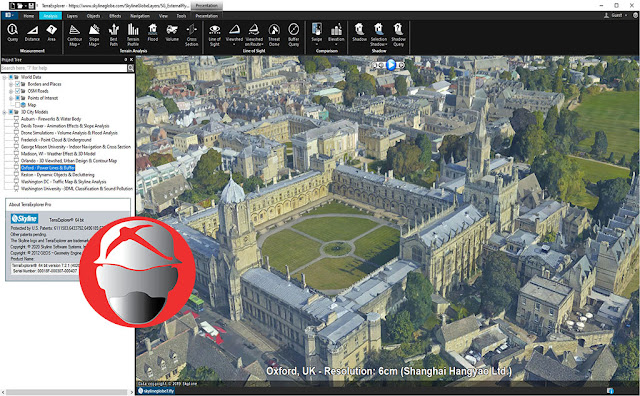
Task: Collapse the World Data tree node
Action: (x=4, y=77)
